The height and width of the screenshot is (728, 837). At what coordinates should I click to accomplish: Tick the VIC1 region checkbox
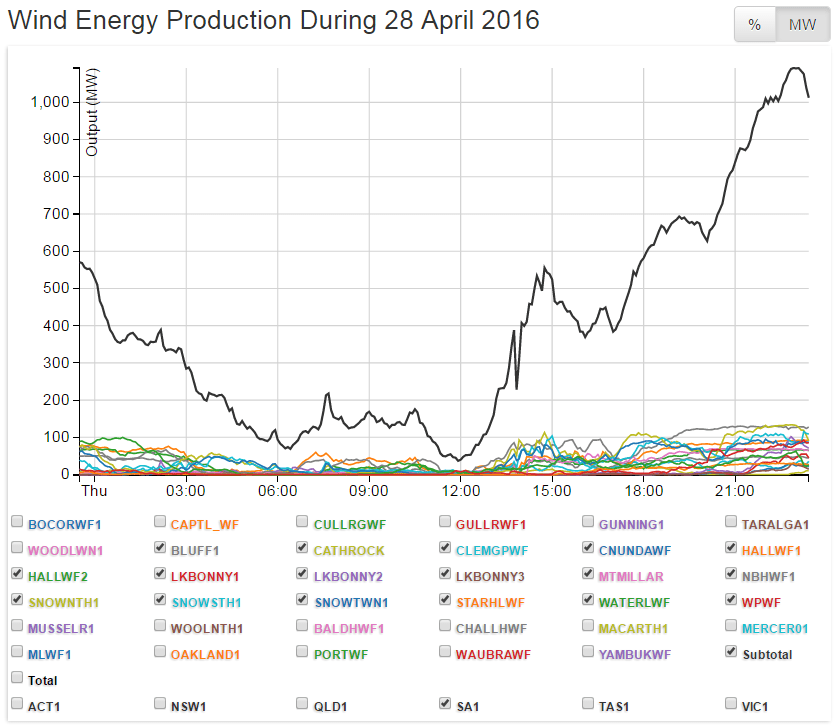pyautogui.click(x=732, y=704)
